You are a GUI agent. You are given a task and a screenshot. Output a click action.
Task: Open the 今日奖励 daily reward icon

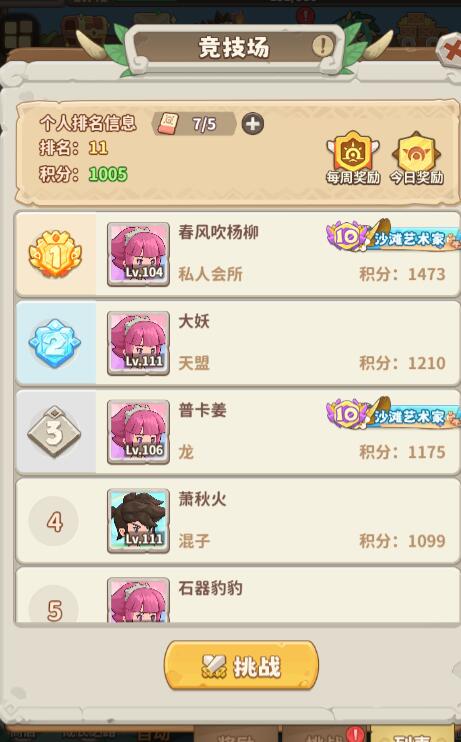point(416,158)
